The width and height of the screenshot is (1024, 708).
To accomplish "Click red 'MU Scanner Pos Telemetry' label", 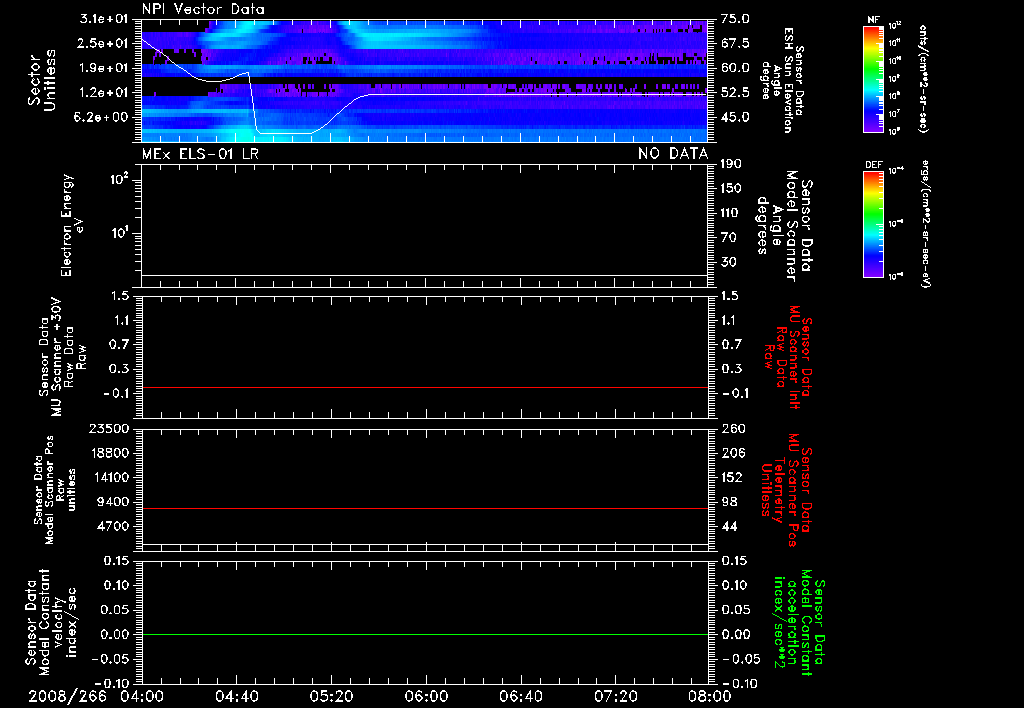I will pos(786,490).
